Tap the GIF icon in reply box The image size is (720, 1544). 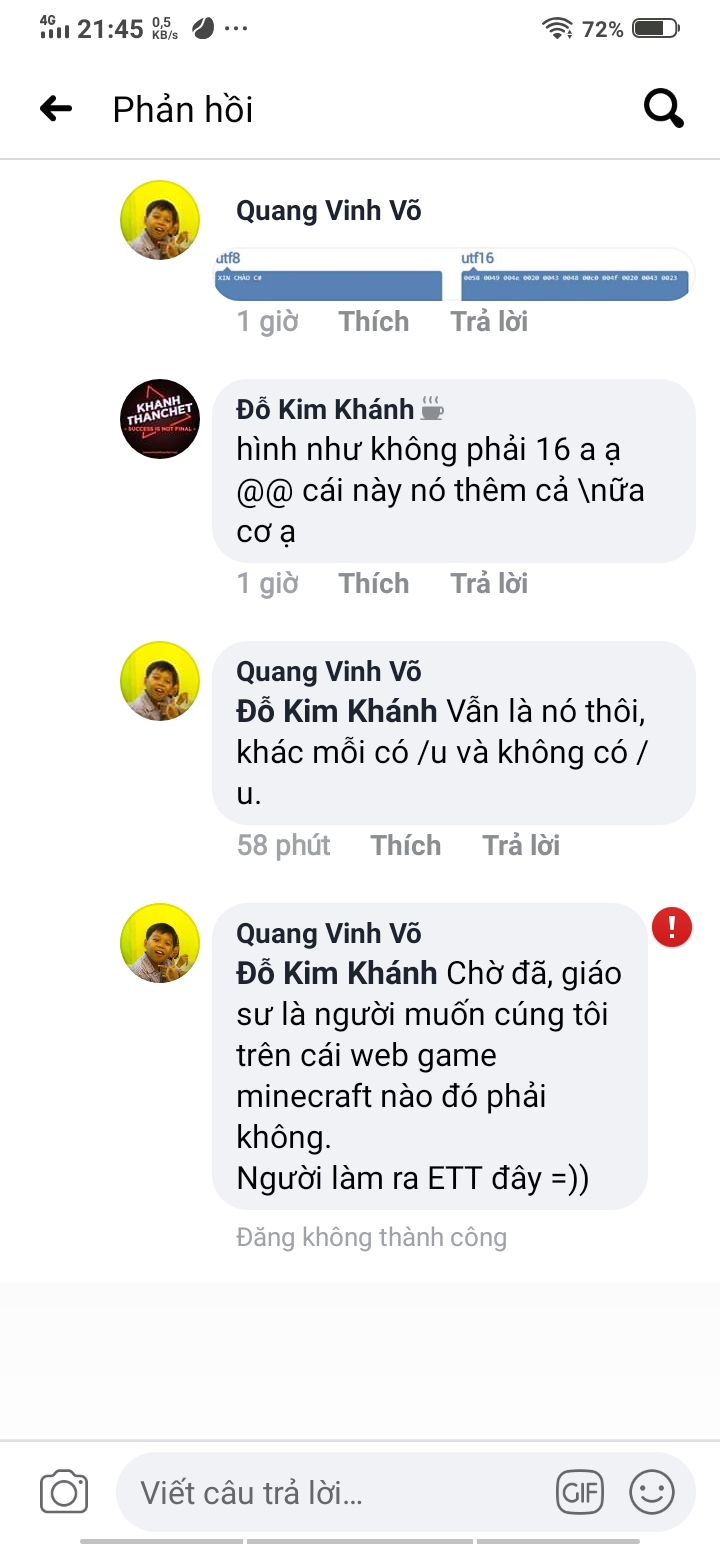[x=580, y=1493]
